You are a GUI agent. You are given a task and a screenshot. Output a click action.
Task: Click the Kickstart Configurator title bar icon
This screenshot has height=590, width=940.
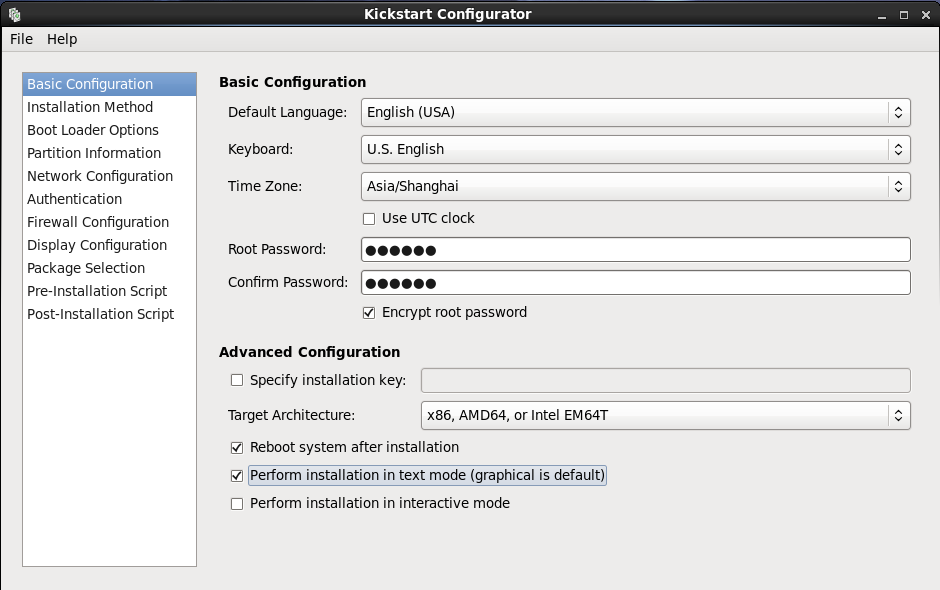click(14, 14)
